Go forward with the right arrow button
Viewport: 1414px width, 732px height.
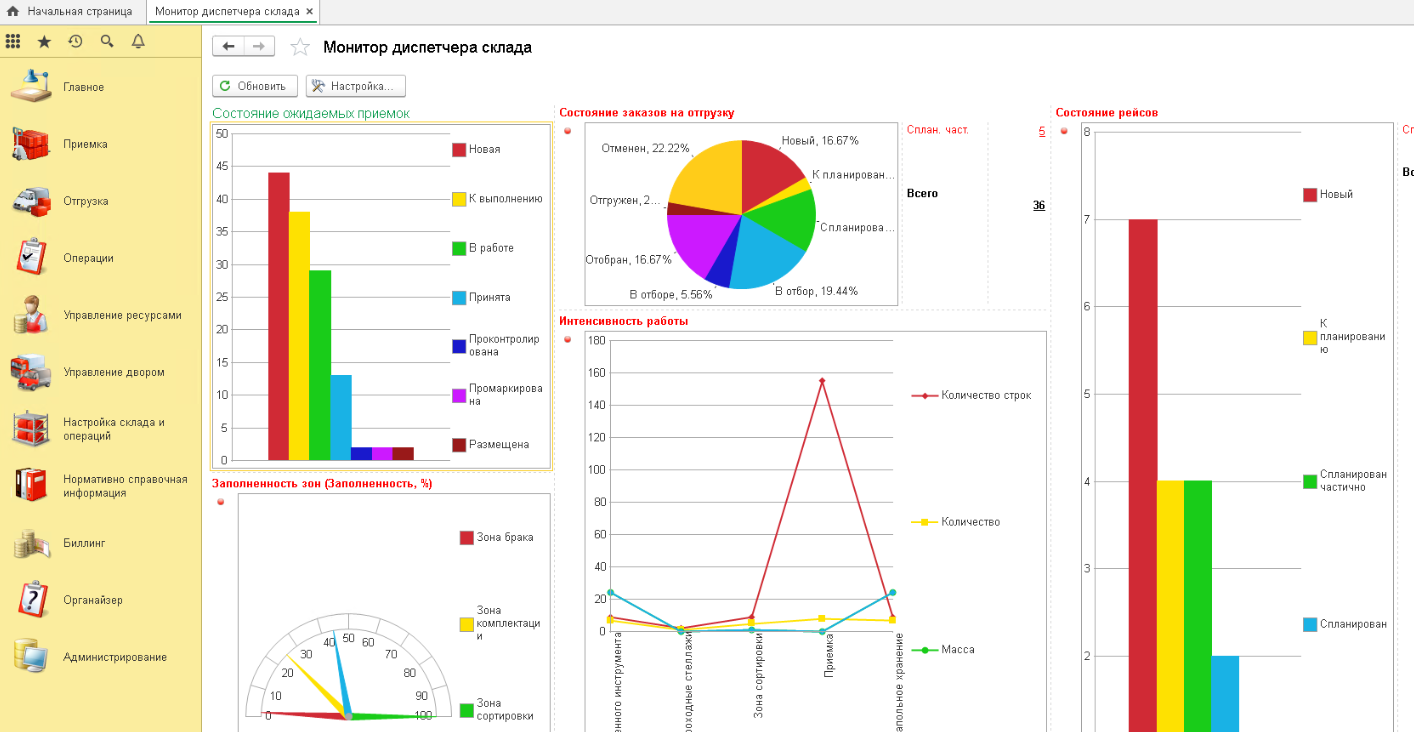pos(258,47)
